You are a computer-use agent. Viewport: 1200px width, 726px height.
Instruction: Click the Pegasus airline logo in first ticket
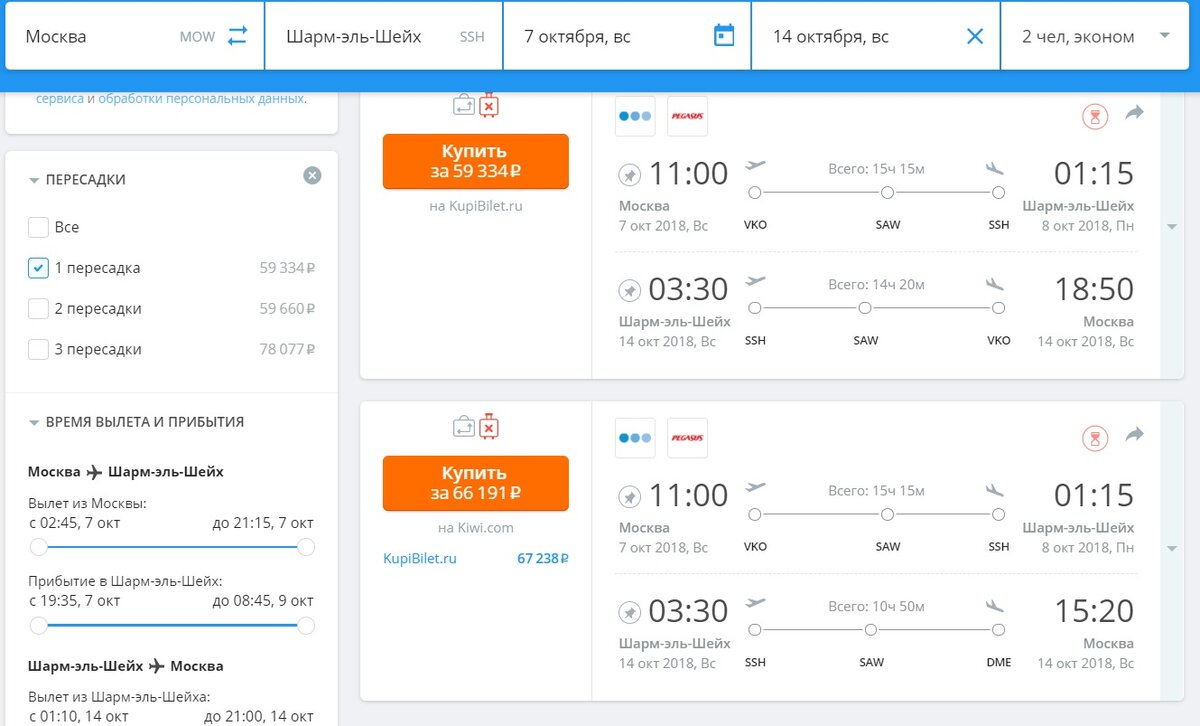687,116
